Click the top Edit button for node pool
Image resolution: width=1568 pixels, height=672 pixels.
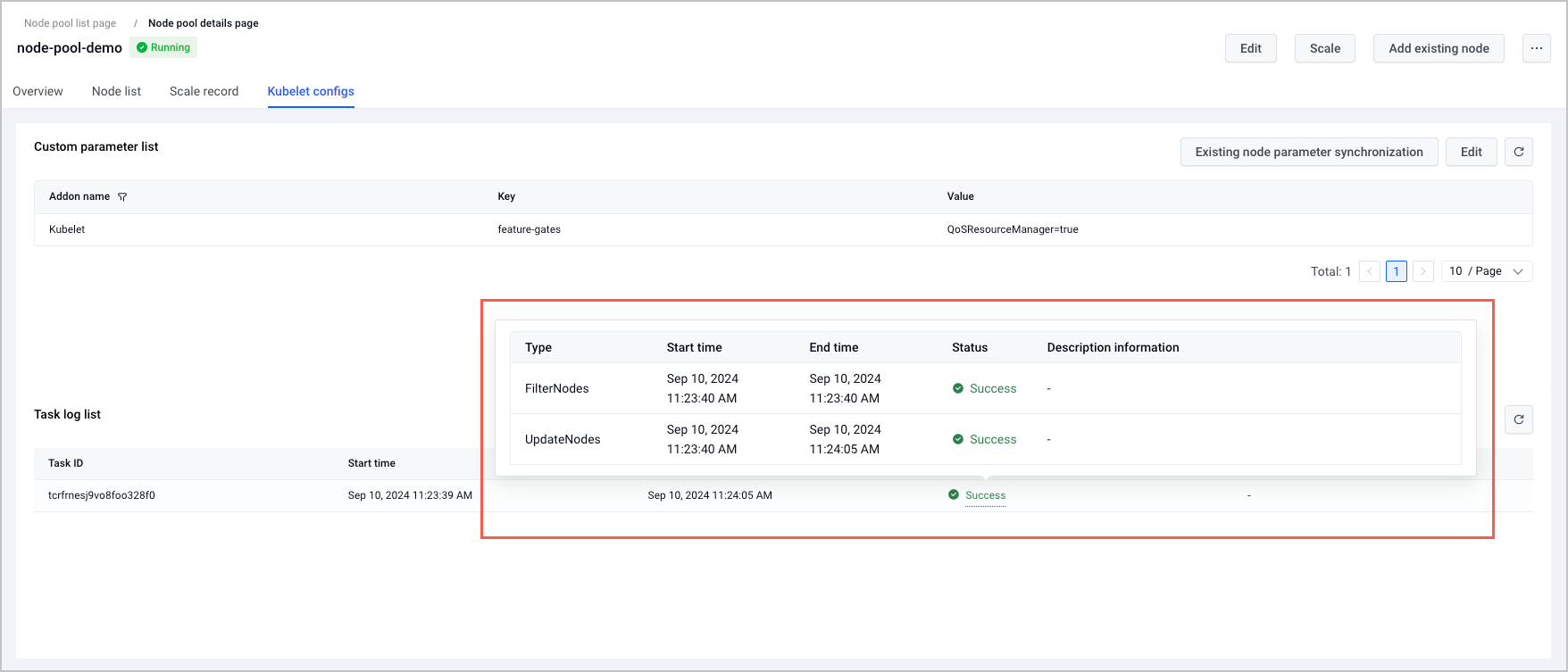1251,48
